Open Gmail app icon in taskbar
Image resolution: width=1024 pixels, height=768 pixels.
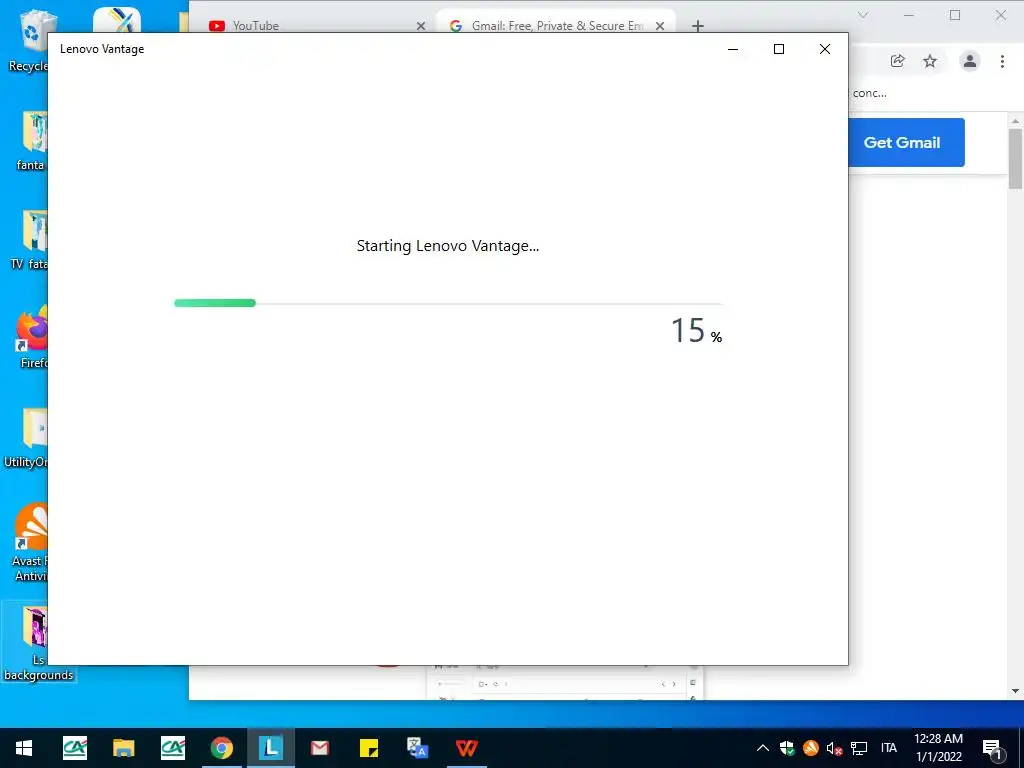coord(319,748)
